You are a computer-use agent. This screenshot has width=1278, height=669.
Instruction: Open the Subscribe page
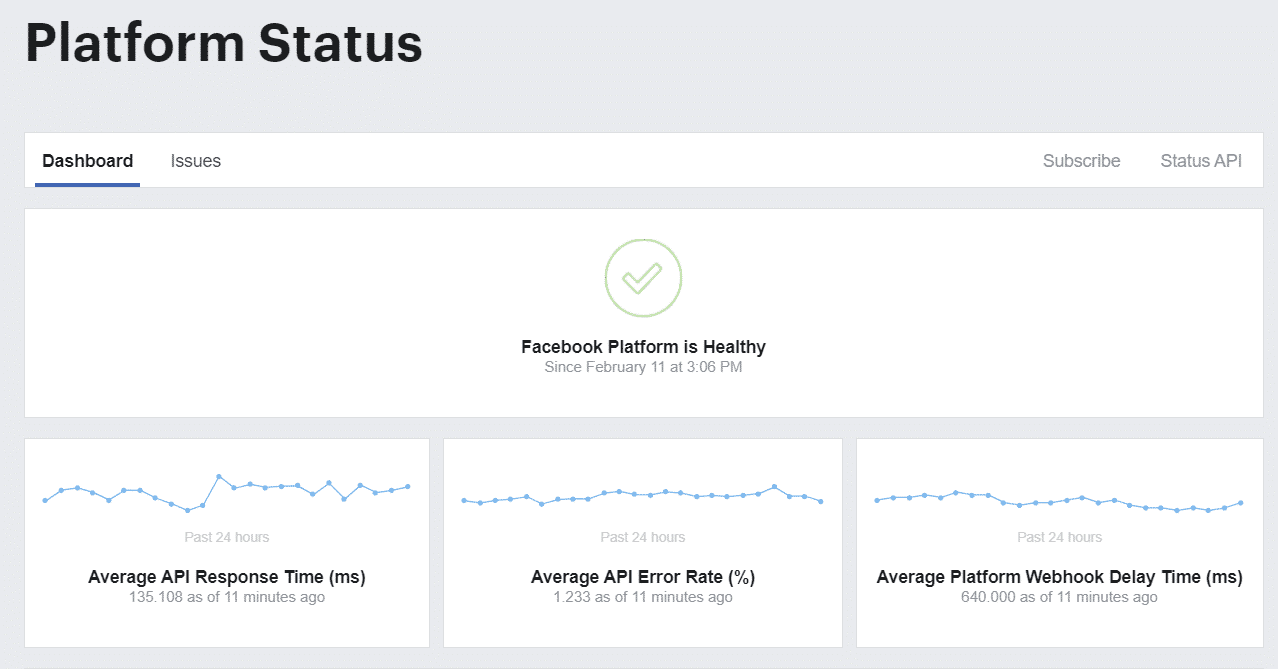pyautogui.click(x=1081, y=160)
